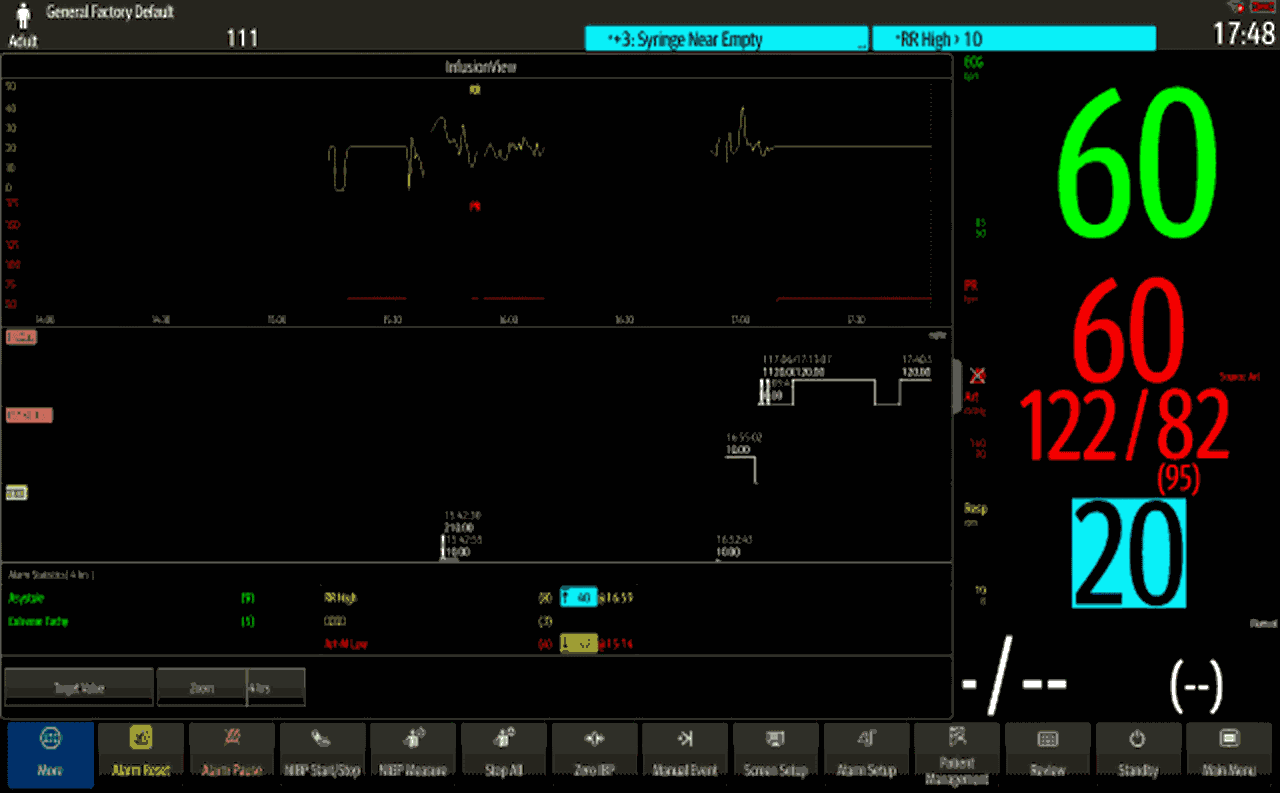This screenshot has width=1280, height=793.
Task: Mark a Manual Event
Action: point(685,755)
